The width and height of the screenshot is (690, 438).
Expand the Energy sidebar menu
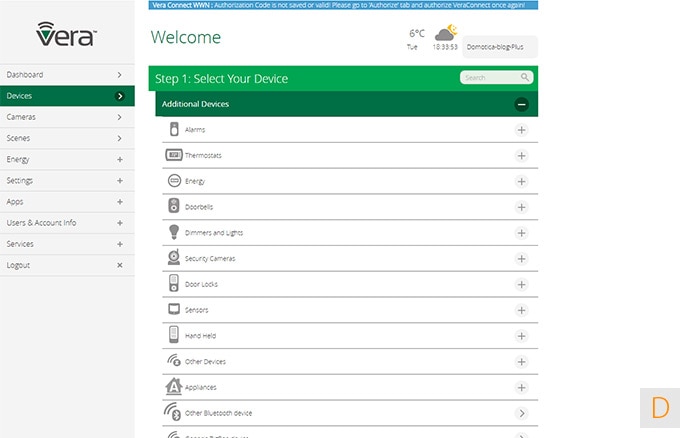coord(67,159)
